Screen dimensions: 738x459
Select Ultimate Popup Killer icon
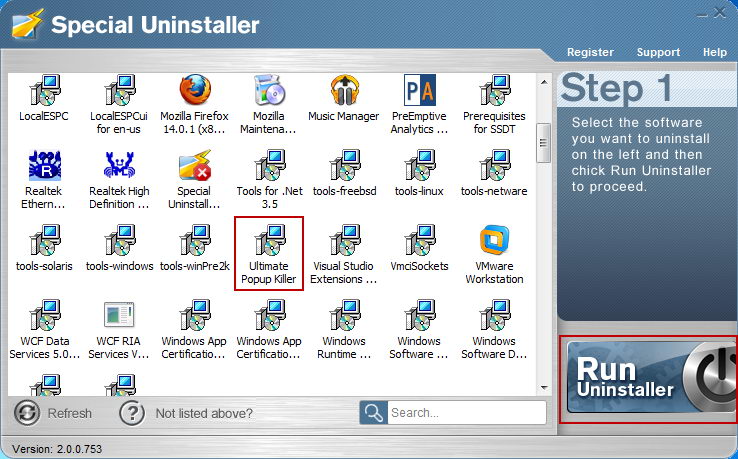pyautogui.click(x=269, y=240)
